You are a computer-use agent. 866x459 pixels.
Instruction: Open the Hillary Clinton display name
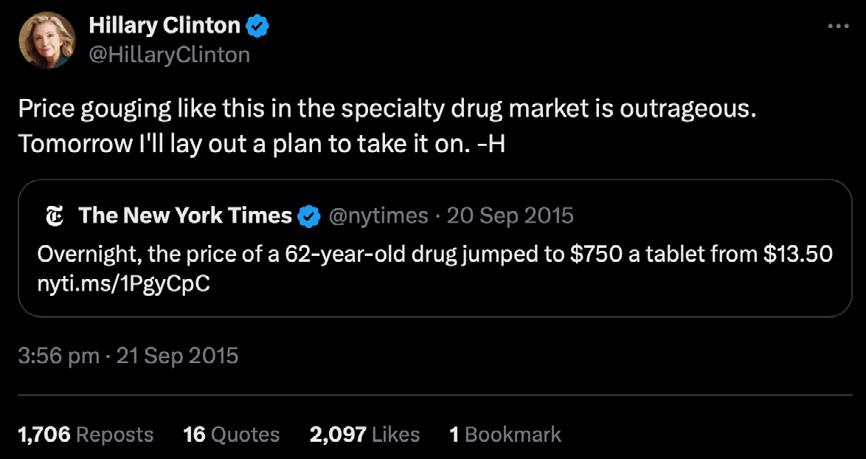164,27
